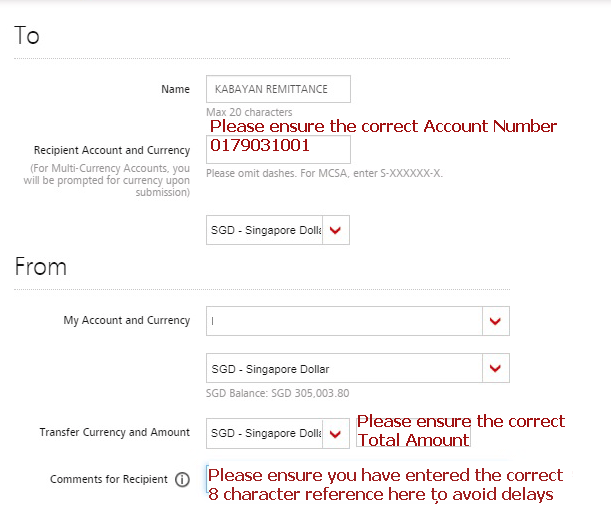Click chevron beside From section Singapore Dollar

click(x=495, y=368)
